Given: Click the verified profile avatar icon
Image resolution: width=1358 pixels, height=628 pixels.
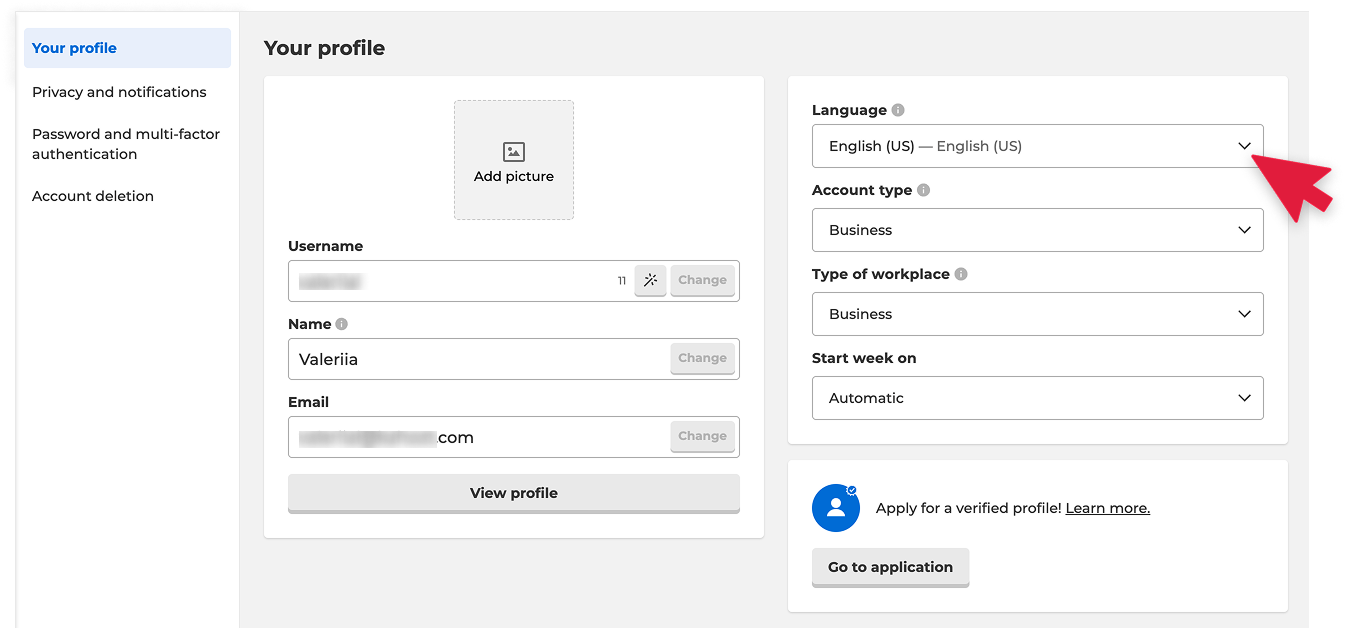Looking at the screenshot, I should tap(837, 508).
